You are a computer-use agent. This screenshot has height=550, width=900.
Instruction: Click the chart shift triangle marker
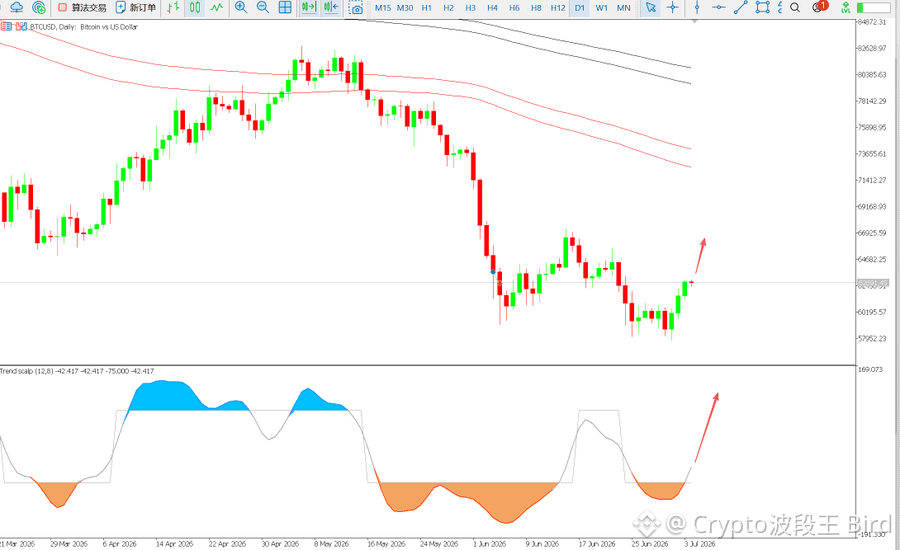pos(695,21)
